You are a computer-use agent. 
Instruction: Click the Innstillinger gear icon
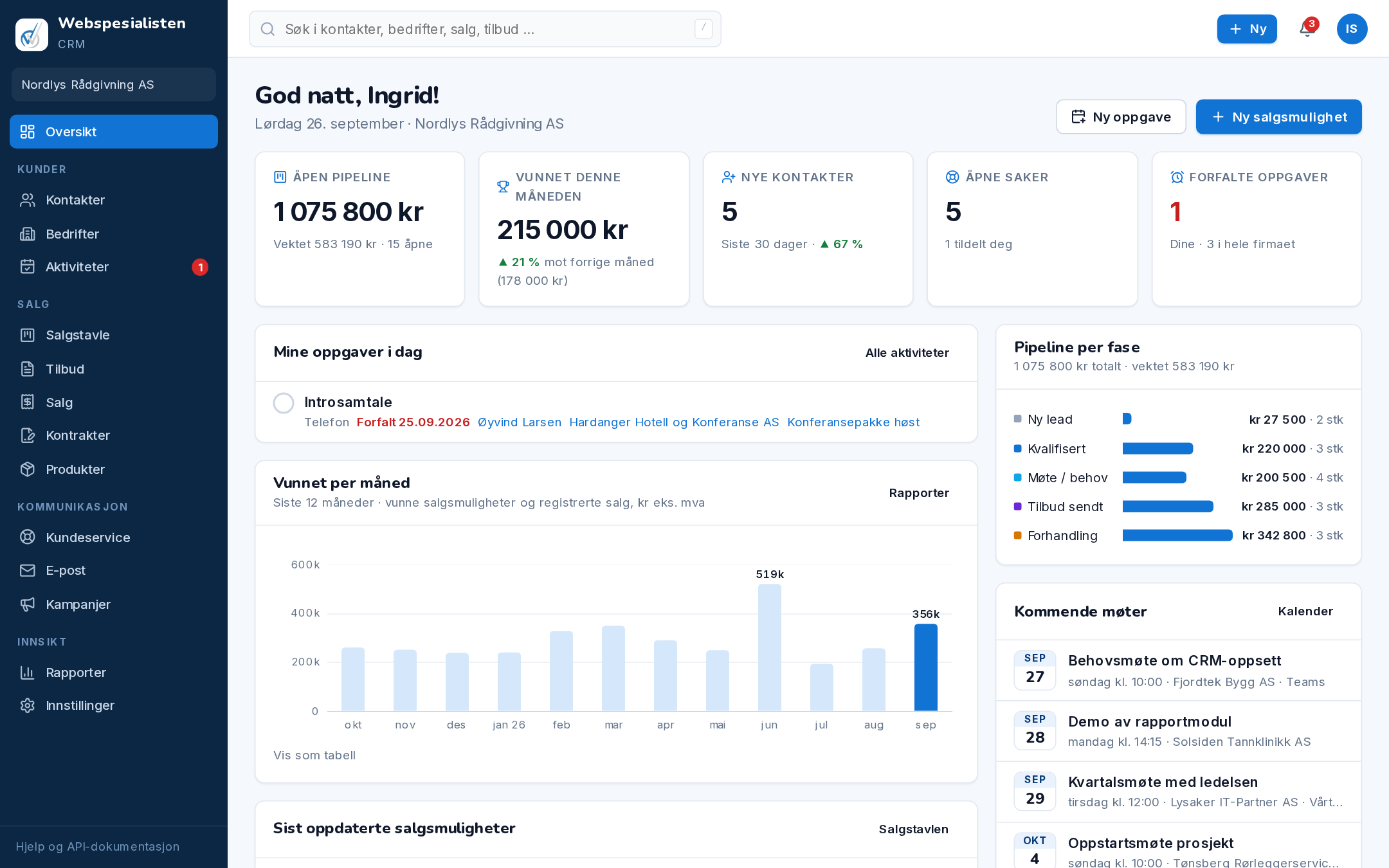point(28,705)
